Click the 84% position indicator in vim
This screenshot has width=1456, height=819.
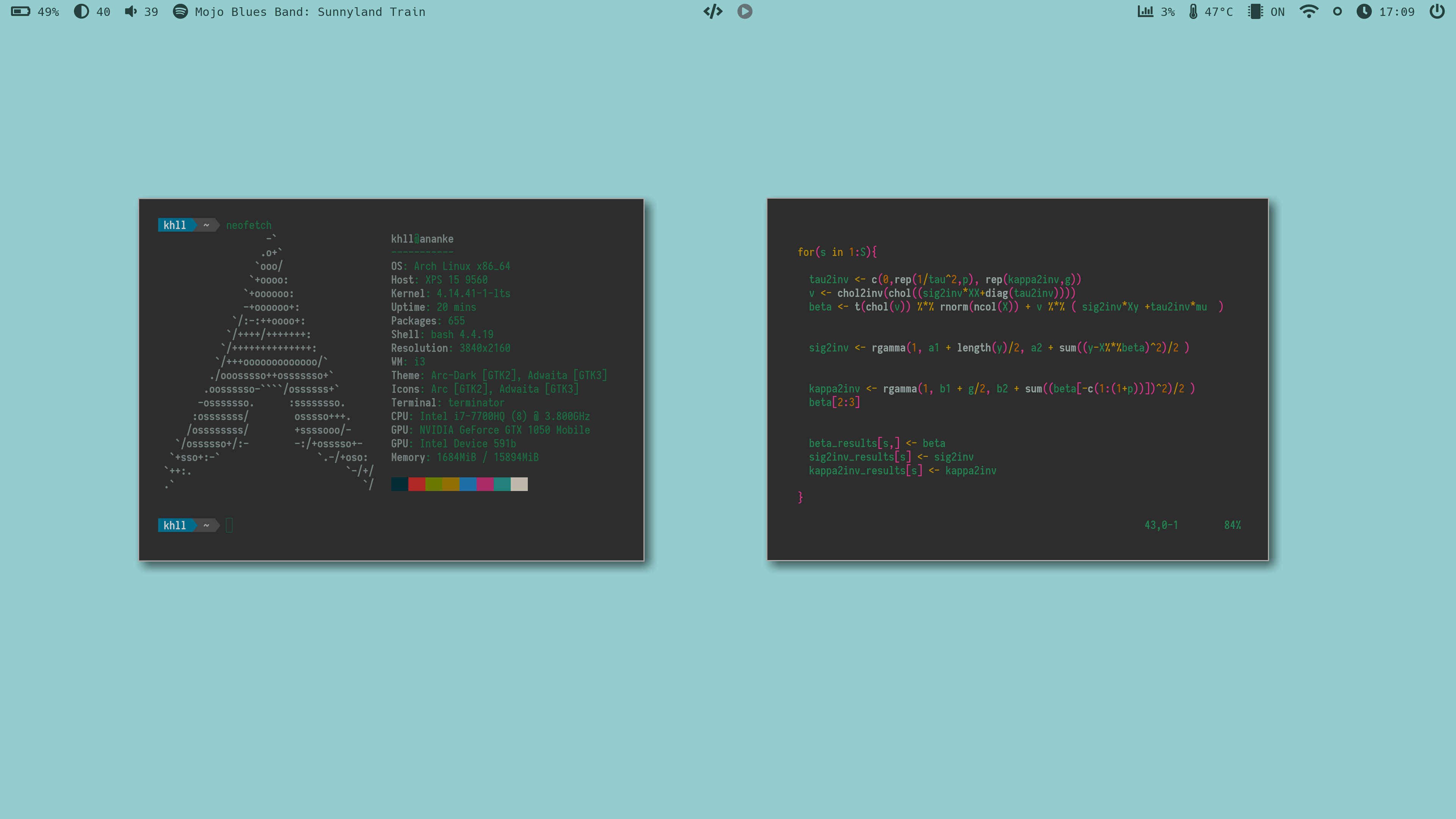(x=1232, y=525)
